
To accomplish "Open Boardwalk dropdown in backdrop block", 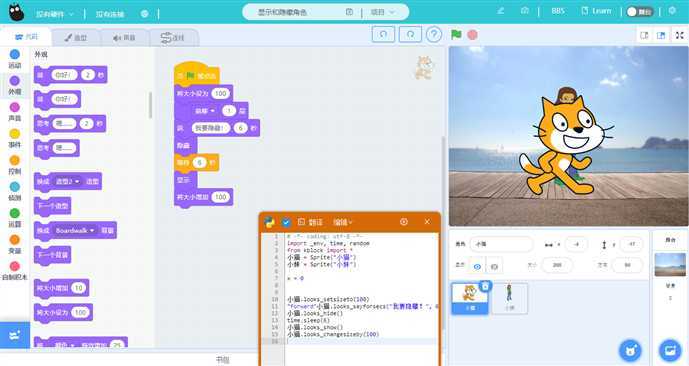I will coord(75,230).
